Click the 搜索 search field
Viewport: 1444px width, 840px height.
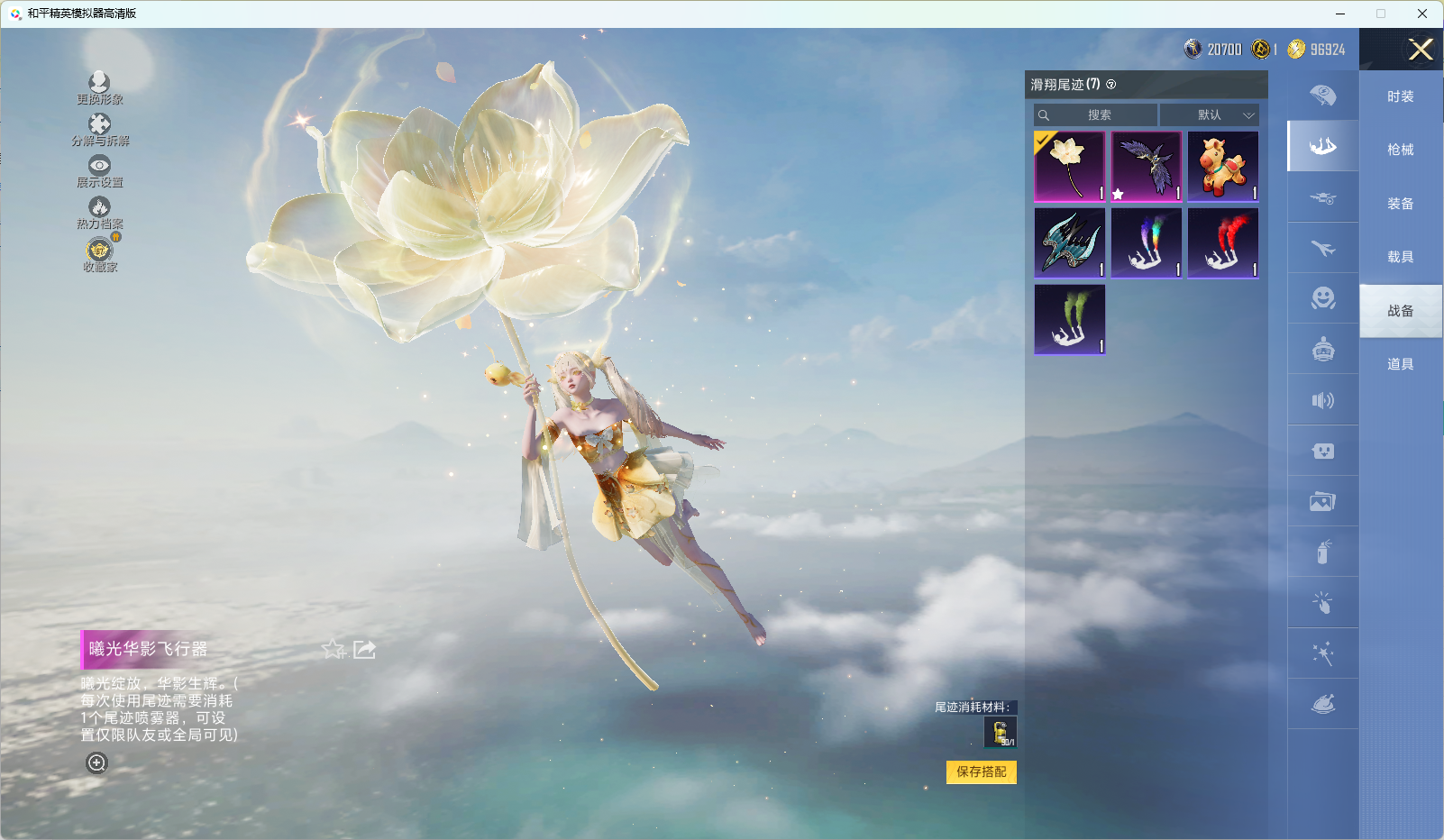(1095, 115)
